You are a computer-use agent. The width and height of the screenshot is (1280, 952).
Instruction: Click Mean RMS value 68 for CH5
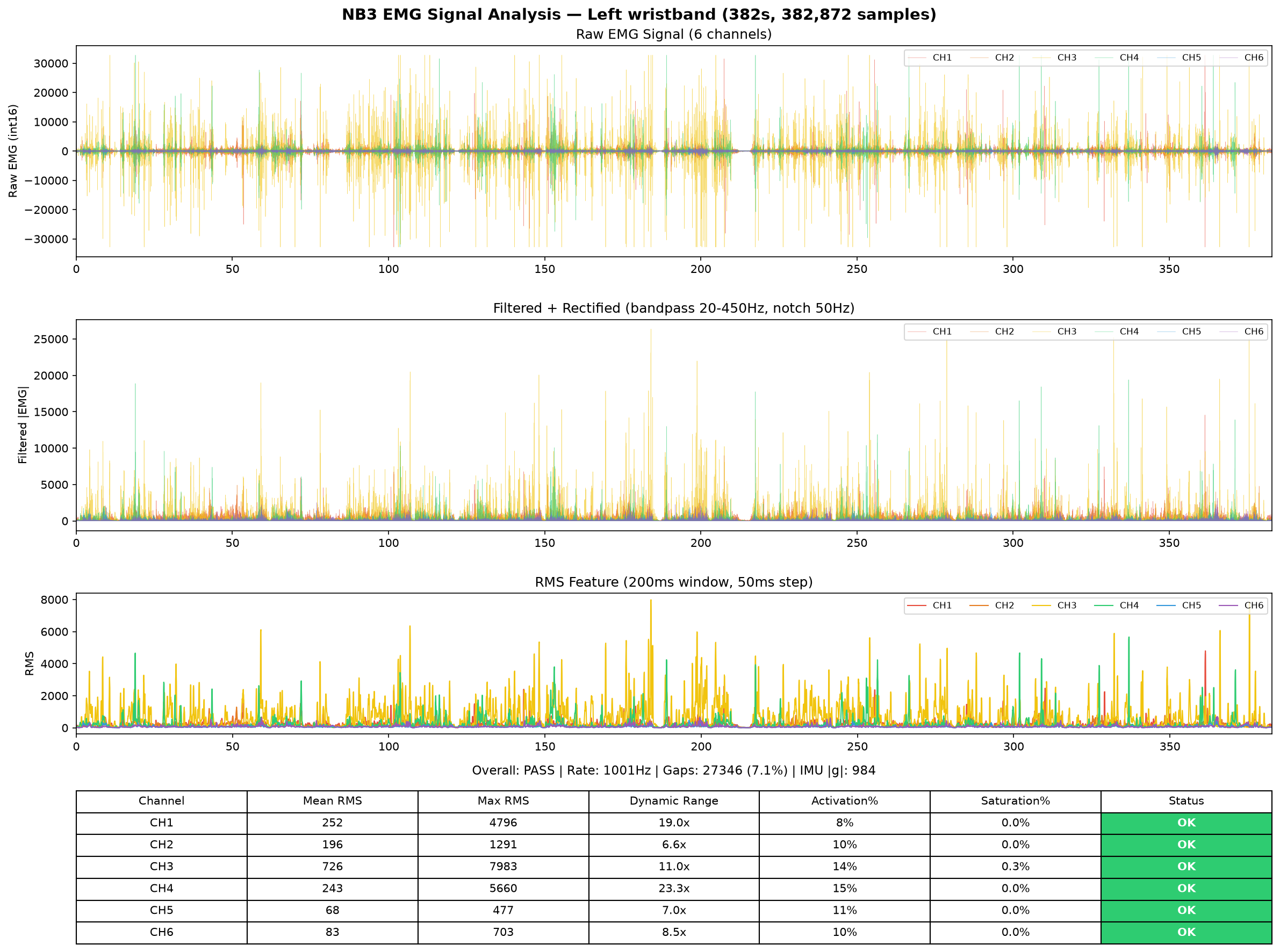tap(333, 911)
